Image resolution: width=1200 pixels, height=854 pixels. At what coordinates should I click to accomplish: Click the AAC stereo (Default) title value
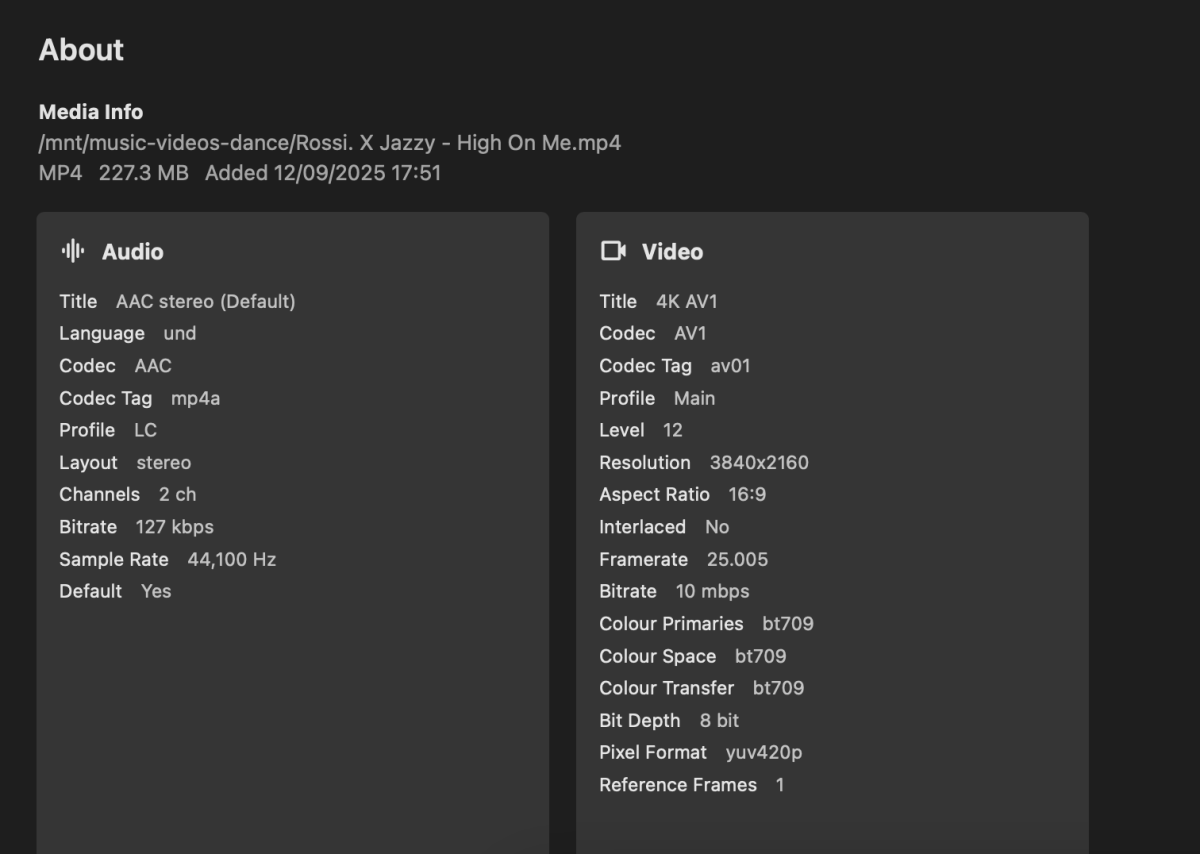(x=205, y=301)
